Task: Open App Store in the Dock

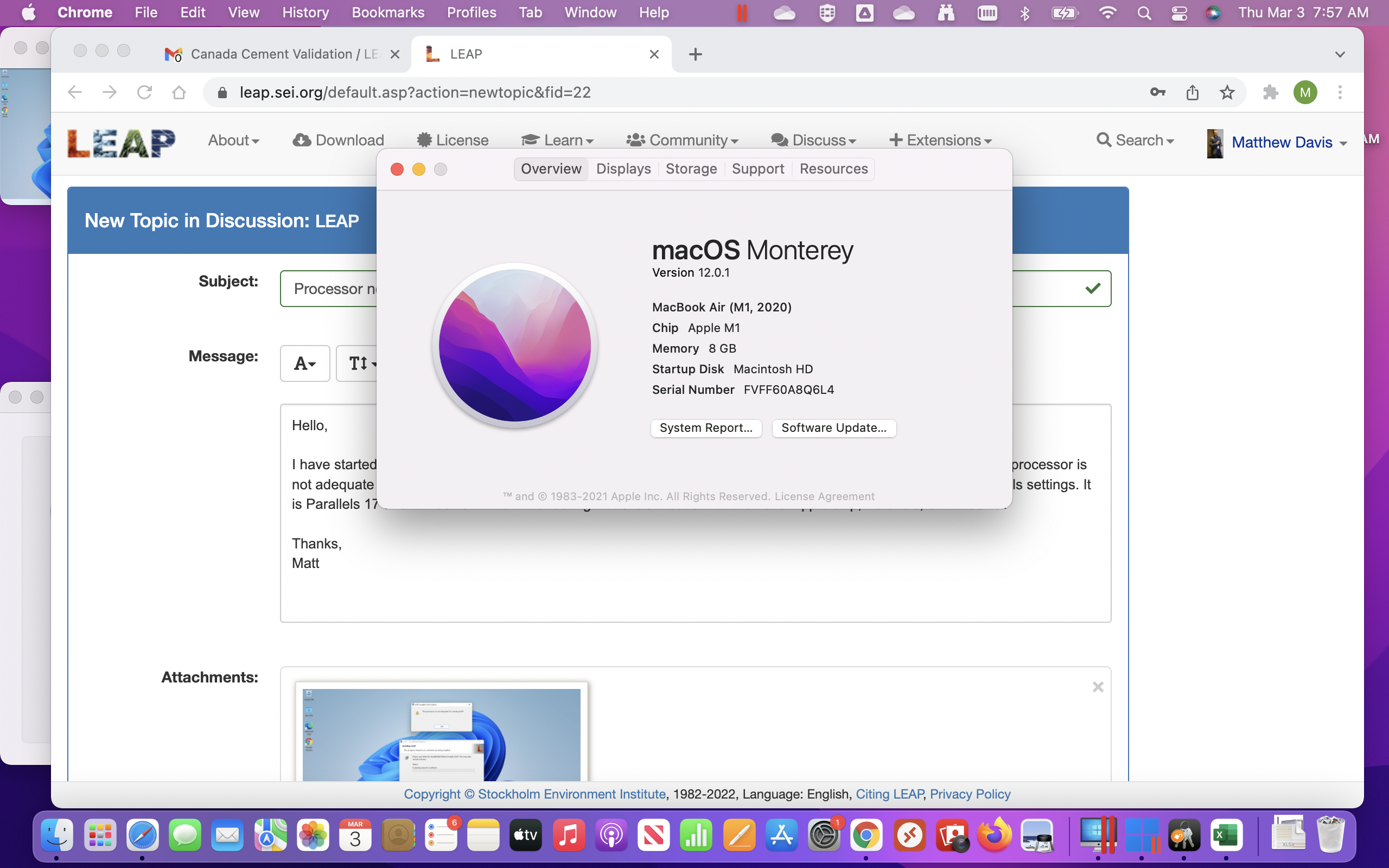Action: (782, 835)
